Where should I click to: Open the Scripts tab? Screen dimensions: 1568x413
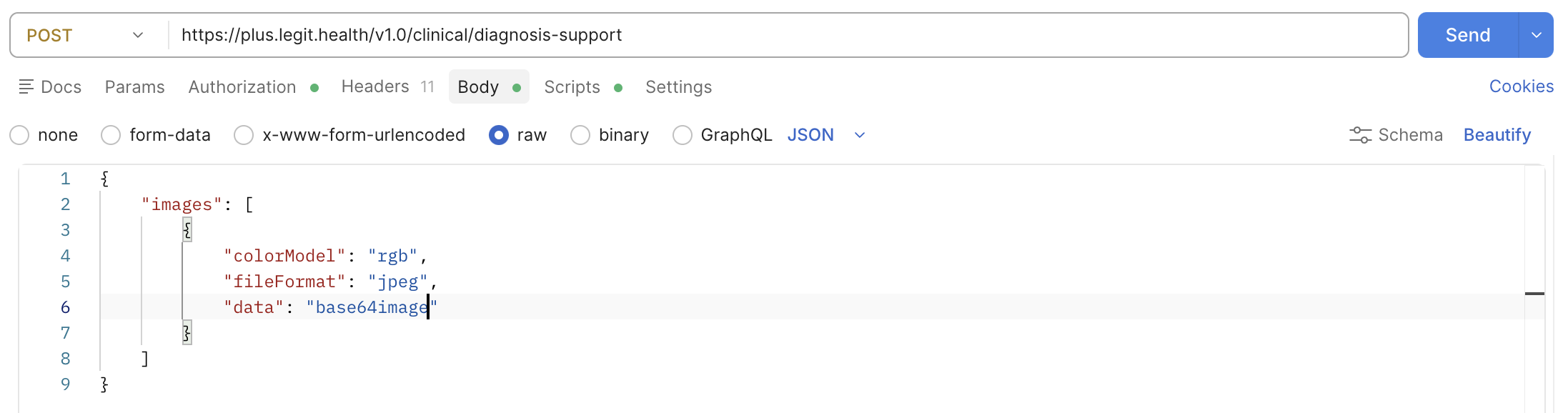click(x=572, y=87)
